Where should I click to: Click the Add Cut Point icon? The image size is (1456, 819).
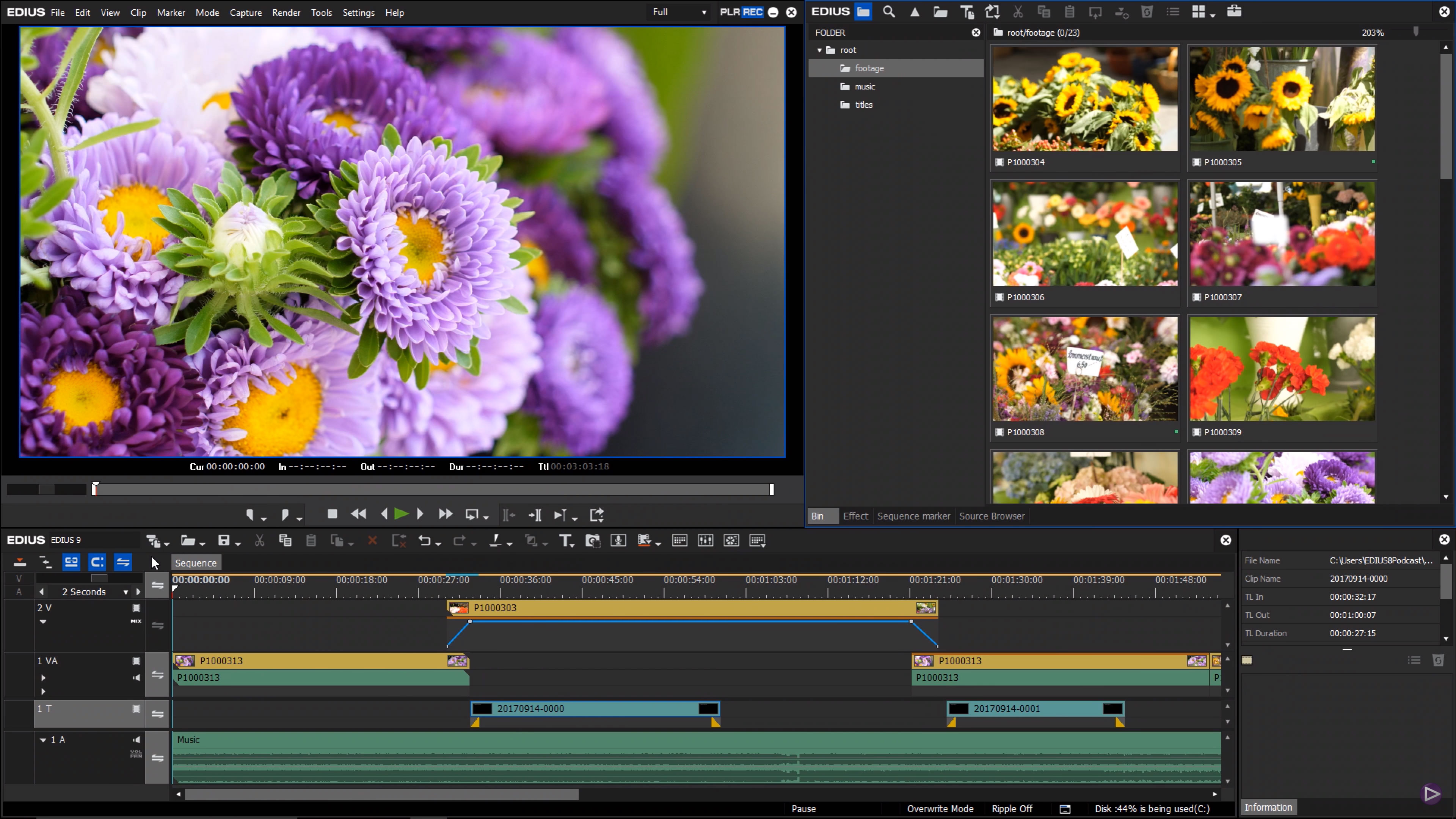click(x=495, y=540)
